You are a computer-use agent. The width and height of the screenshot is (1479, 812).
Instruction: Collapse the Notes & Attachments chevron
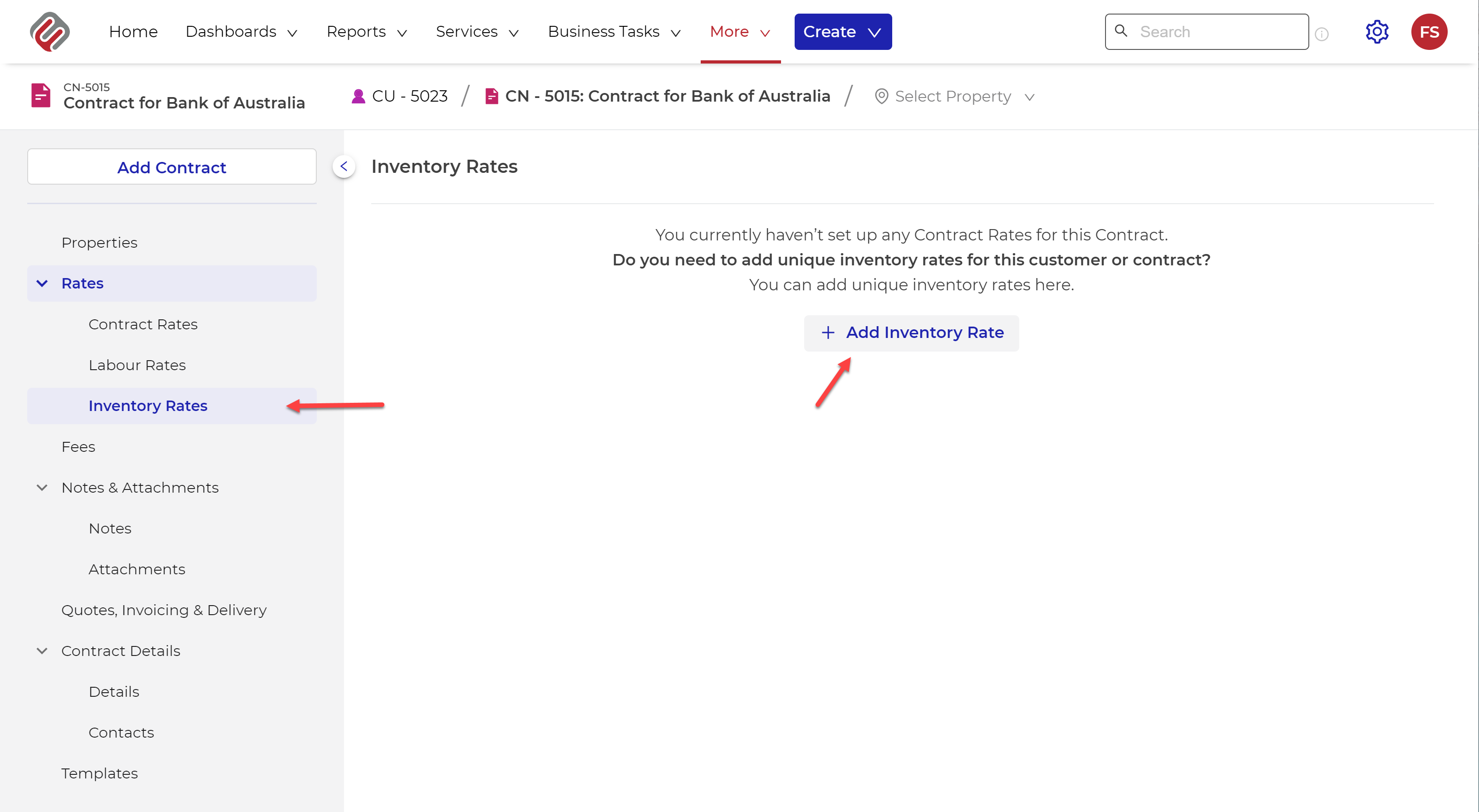tap(42, 487)
